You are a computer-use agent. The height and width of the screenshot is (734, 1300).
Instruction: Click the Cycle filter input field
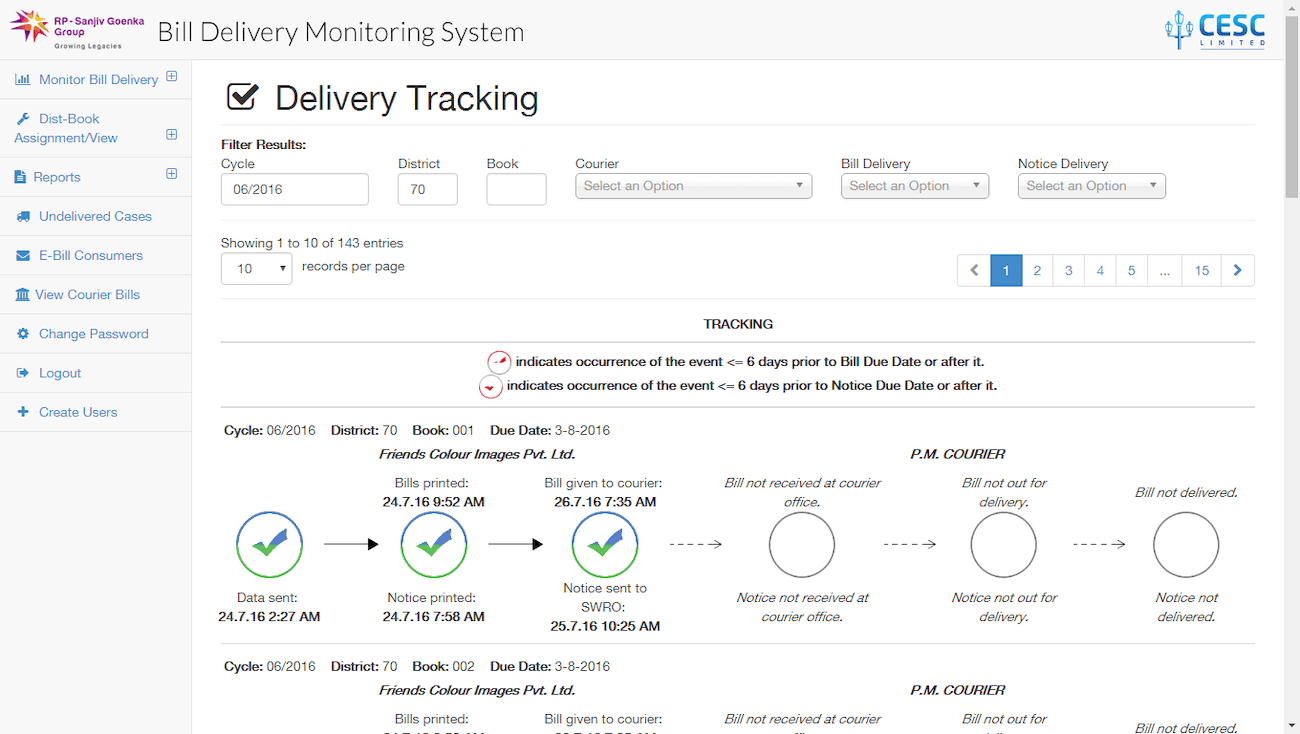click(294, 189)
